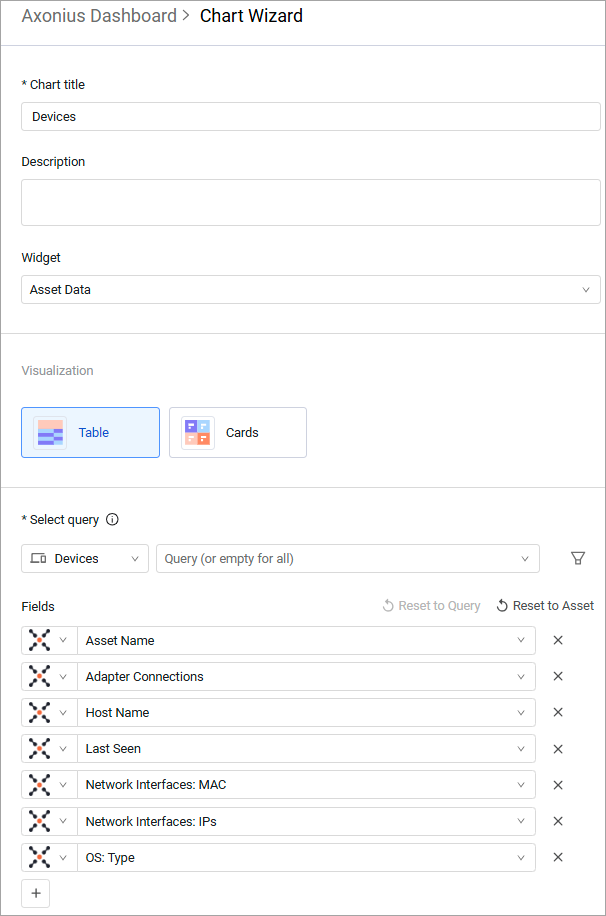Click the Axonius adapter icon beside OS: Type

pos(39,858)
